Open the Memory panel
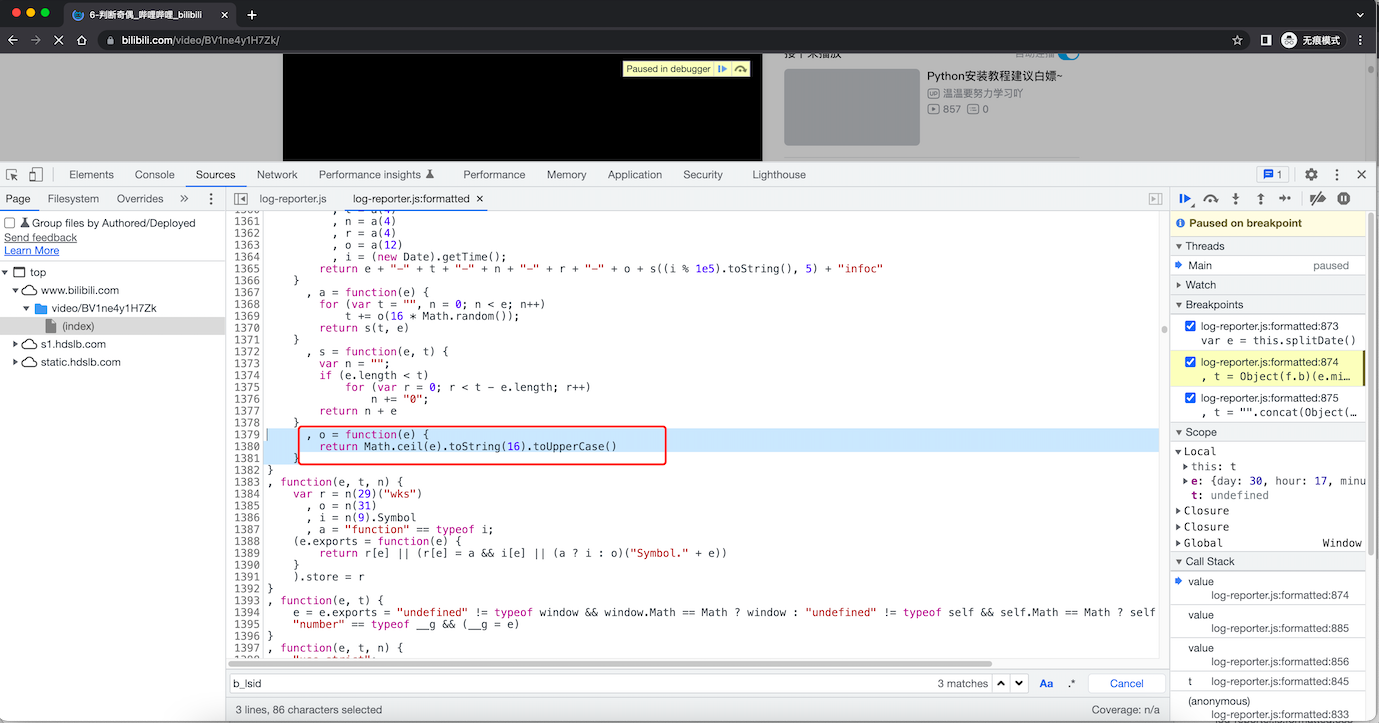Image resolution: width=1379 pixels, height=723 pixels. coord(566,174)
